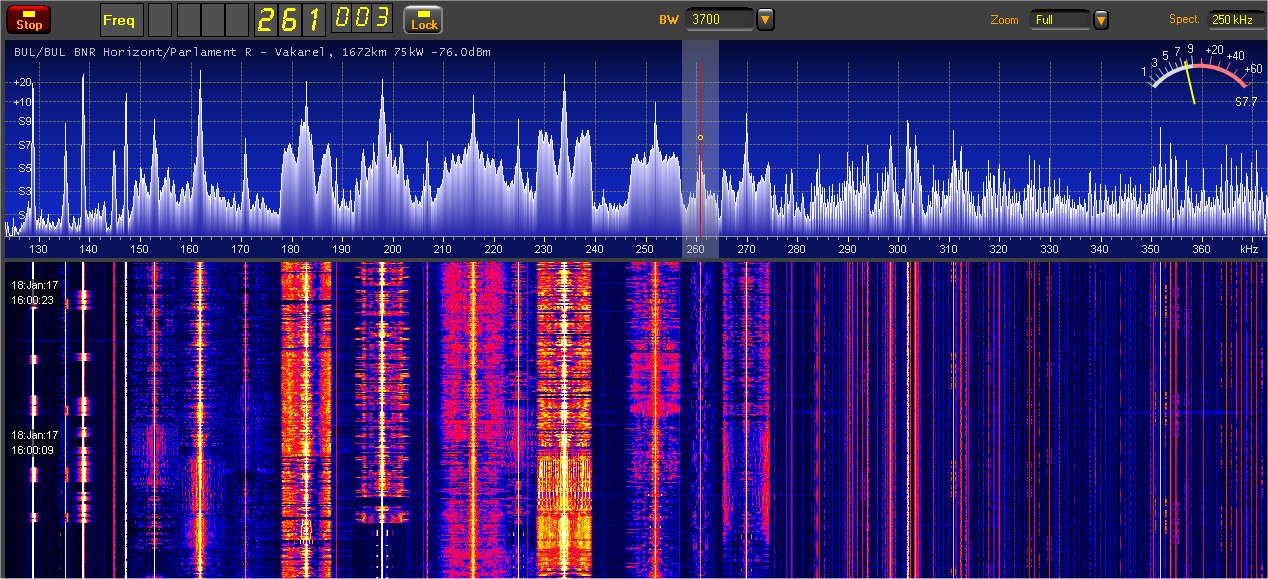This screenshot has width=1268, height=579.
Task: Click the Spect. 250 kHz field
Action: point(1236,19)
